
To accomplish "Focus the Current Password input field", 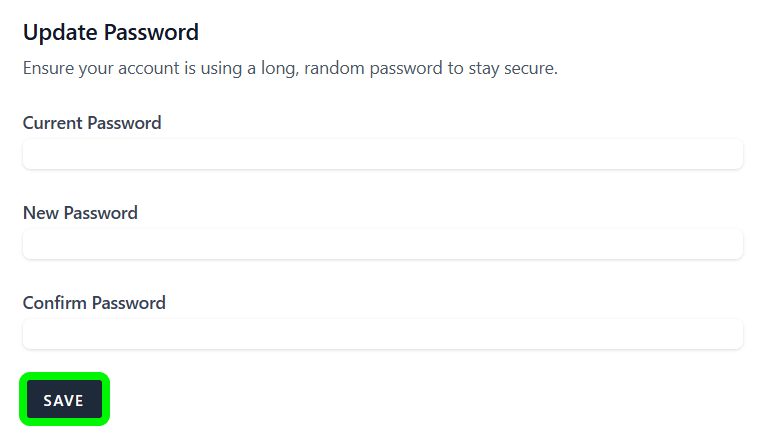I will click(382, 154).
